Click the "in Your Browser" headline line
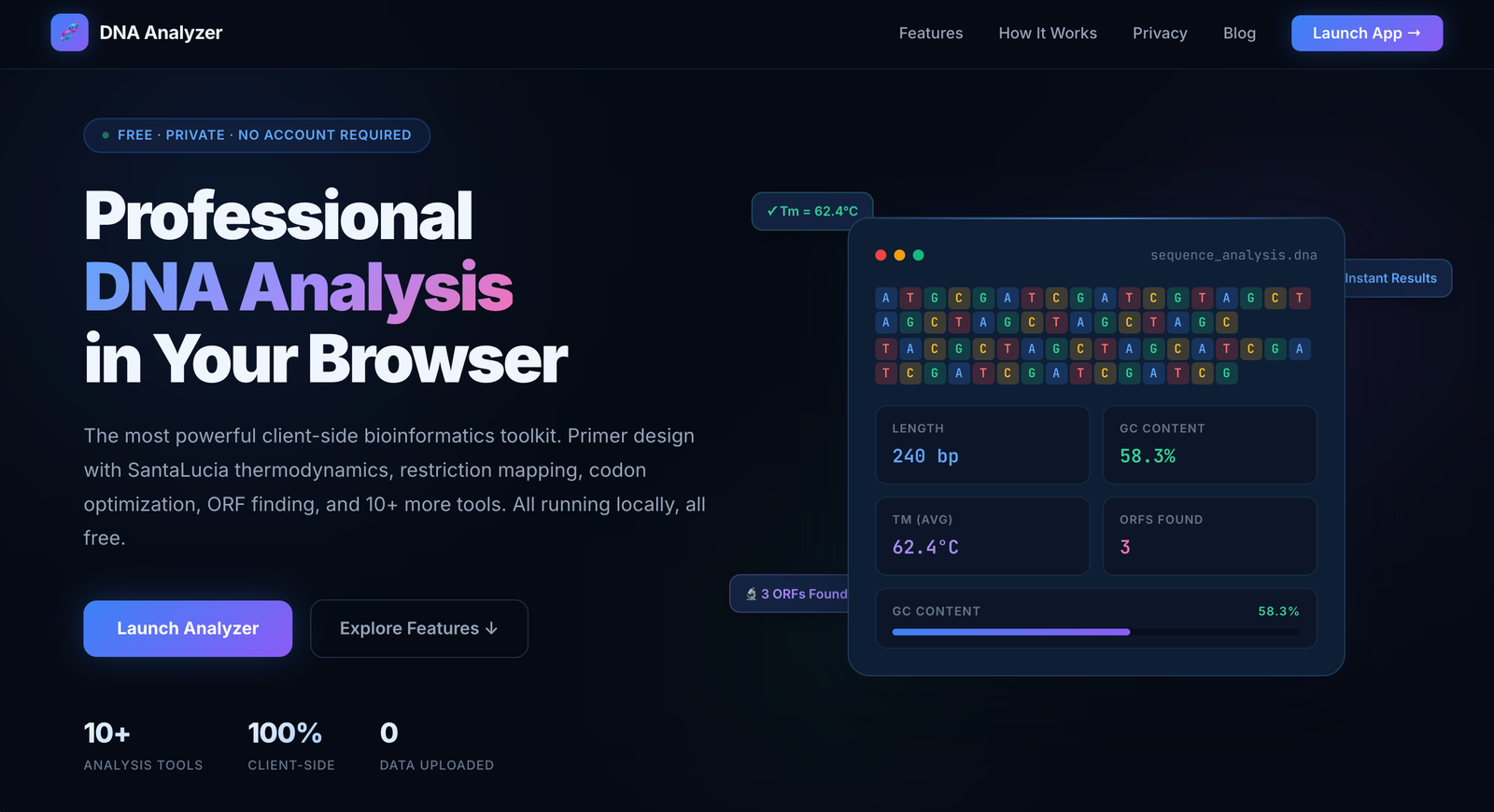Viewport: 1494px width, 812px height. tap(326, 359)
